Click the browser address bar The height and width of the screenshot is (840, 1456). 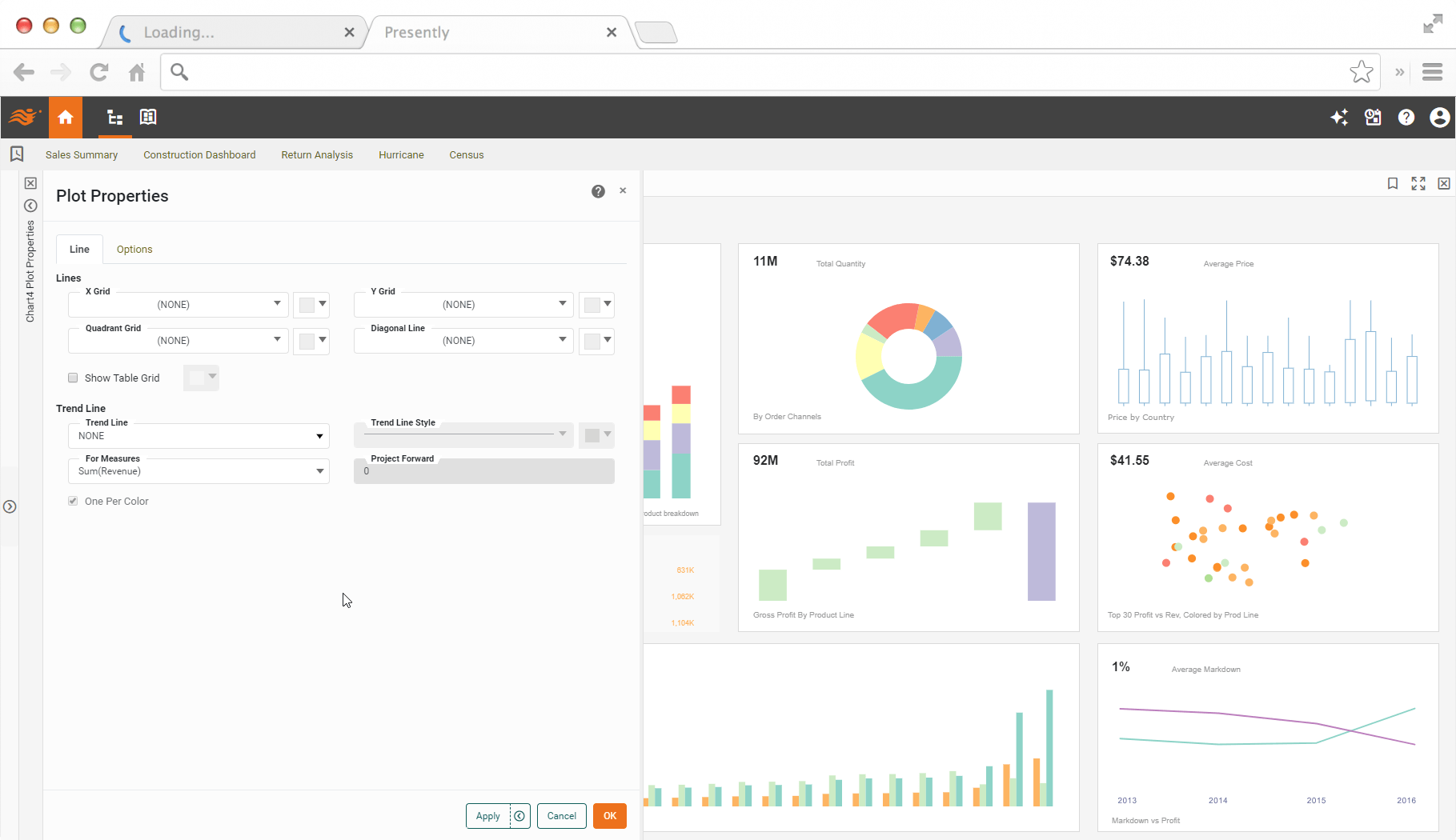click(770, 72)
